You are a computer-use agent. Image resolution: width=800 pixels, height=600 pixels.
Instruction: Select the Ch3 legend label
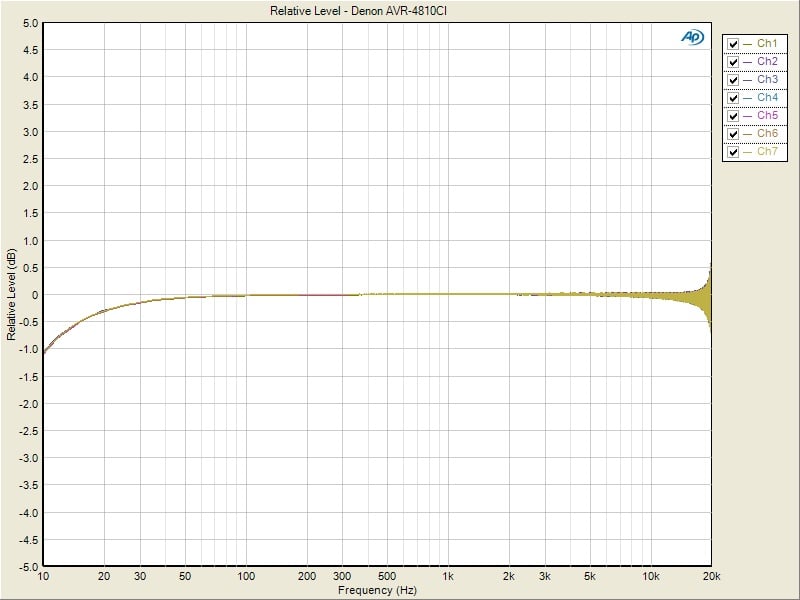coord(767,80)
